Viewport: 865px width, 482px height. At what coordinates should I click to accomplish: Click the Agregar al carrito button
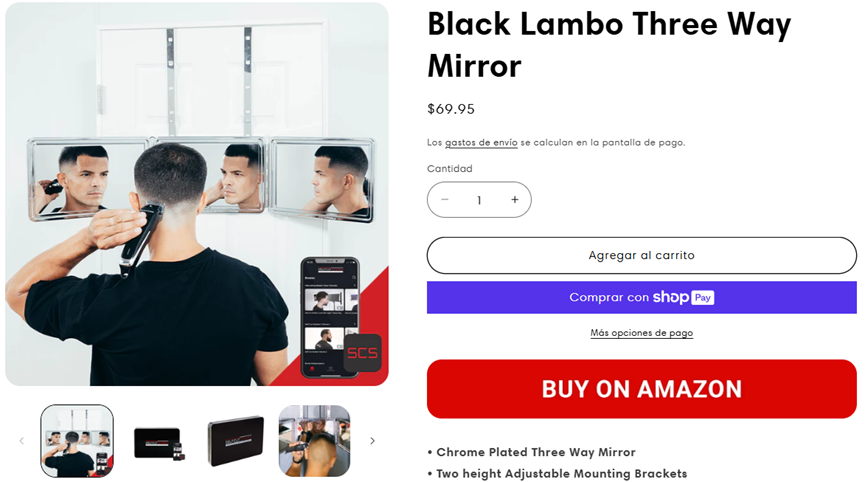(642, 255)
